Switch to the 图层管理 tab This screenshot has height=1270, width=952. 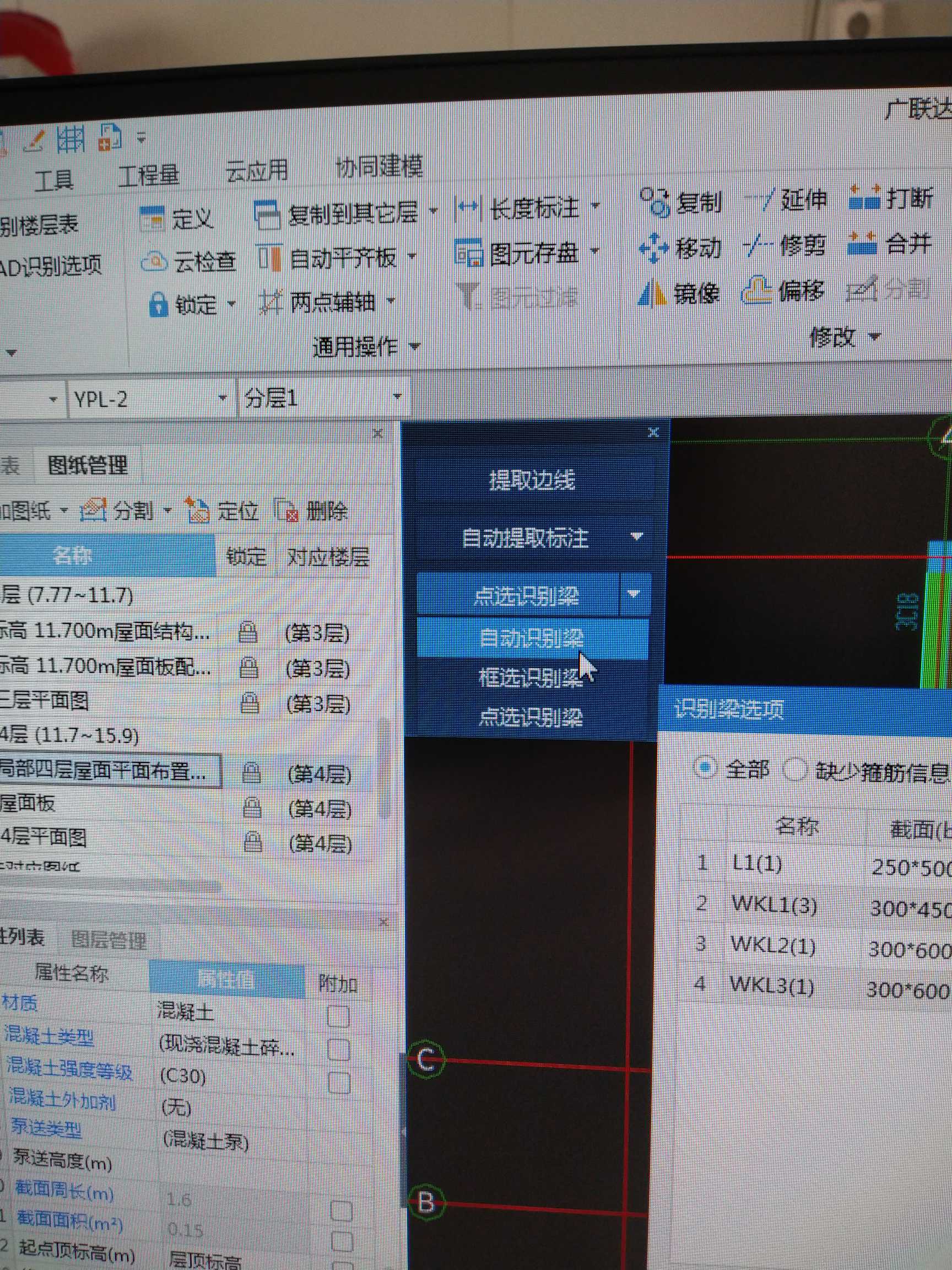[109, 940]
